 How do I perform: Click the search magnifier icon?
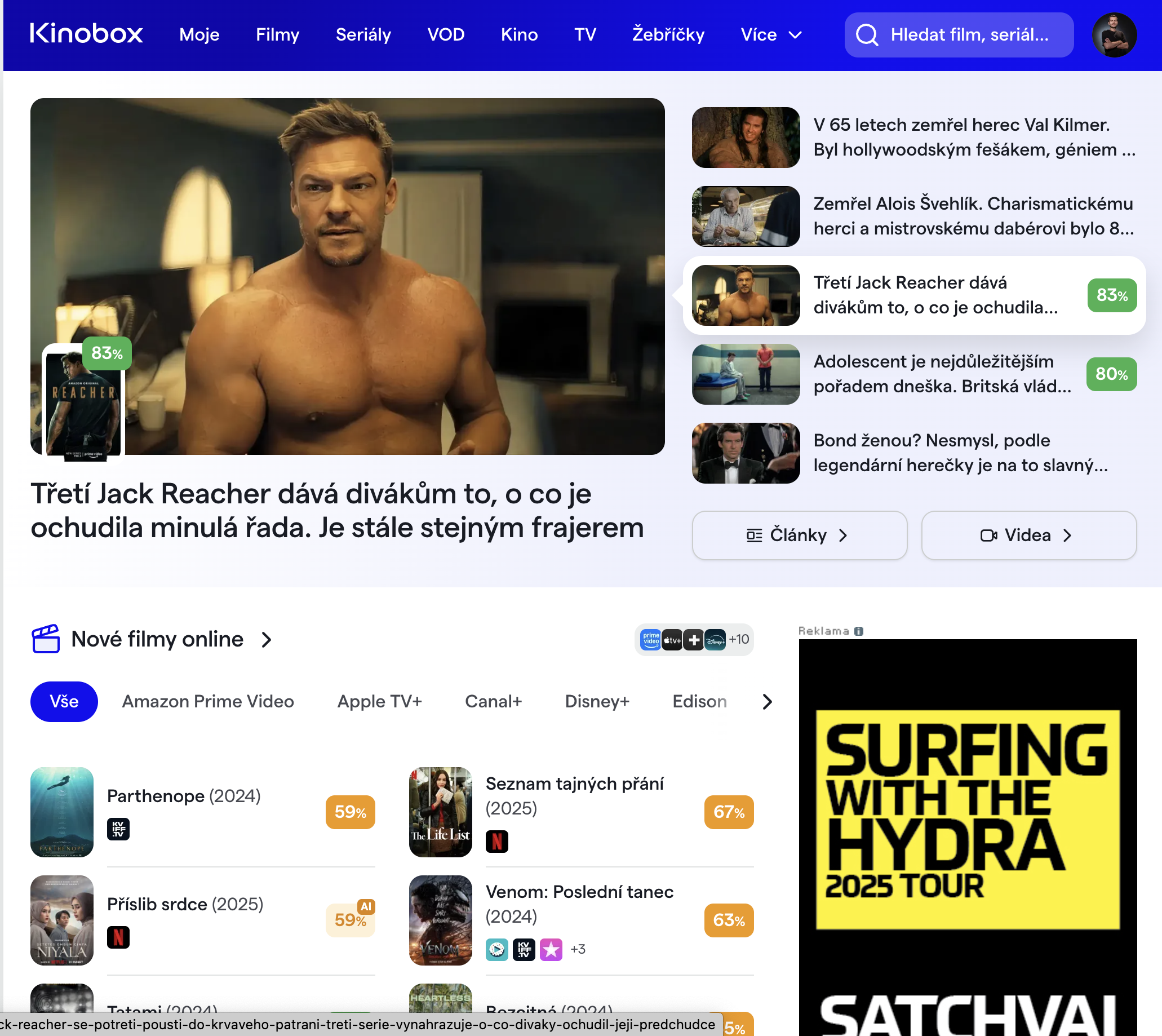pyautogui.click(x=867, y=35)
